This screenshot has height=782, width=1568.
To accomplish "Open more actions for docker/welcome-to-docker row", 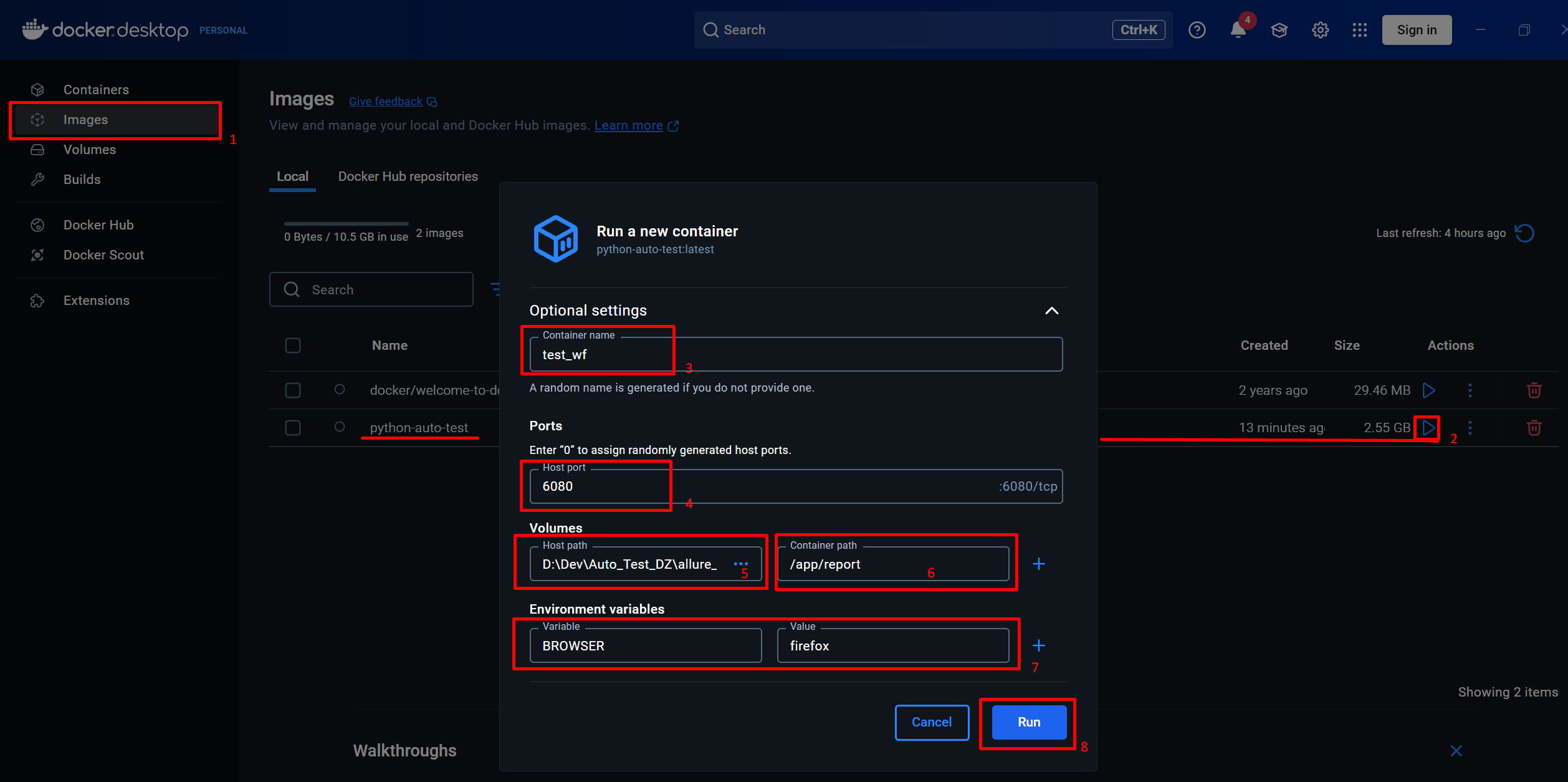I will (1470, 390).
